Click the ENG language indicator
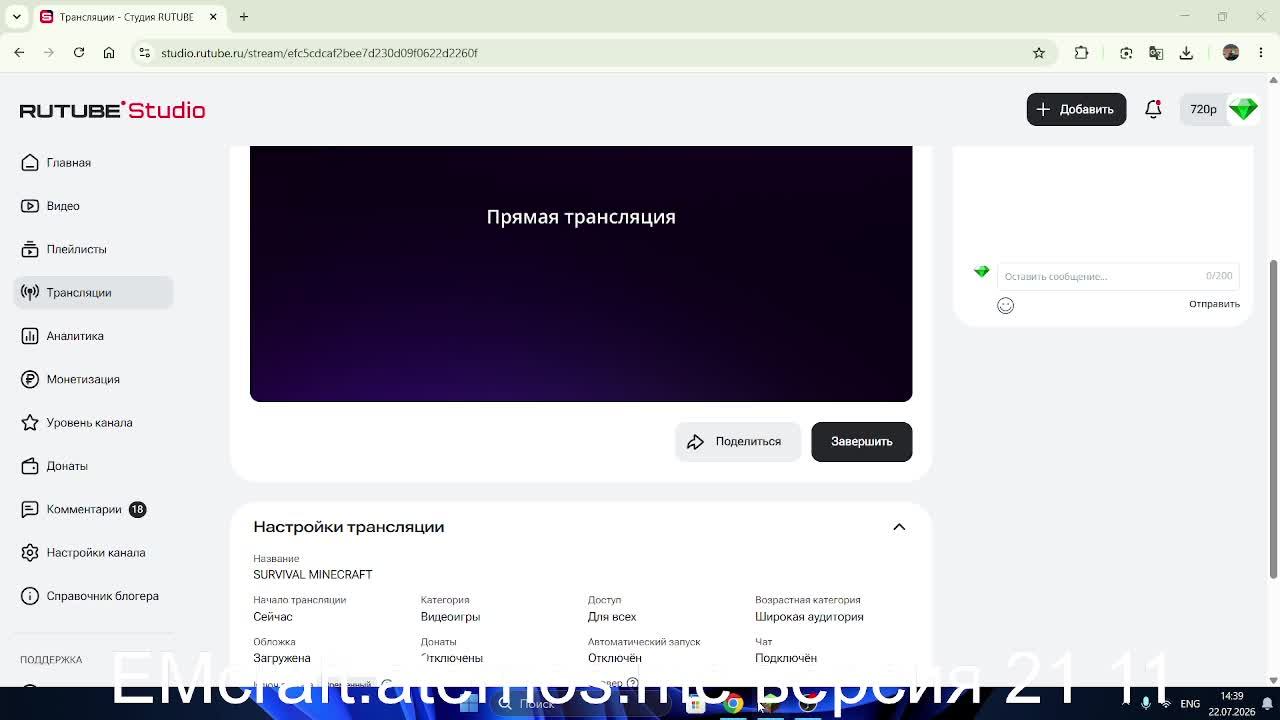Viewport: 1280px width, 720px height. (1190, 704)
